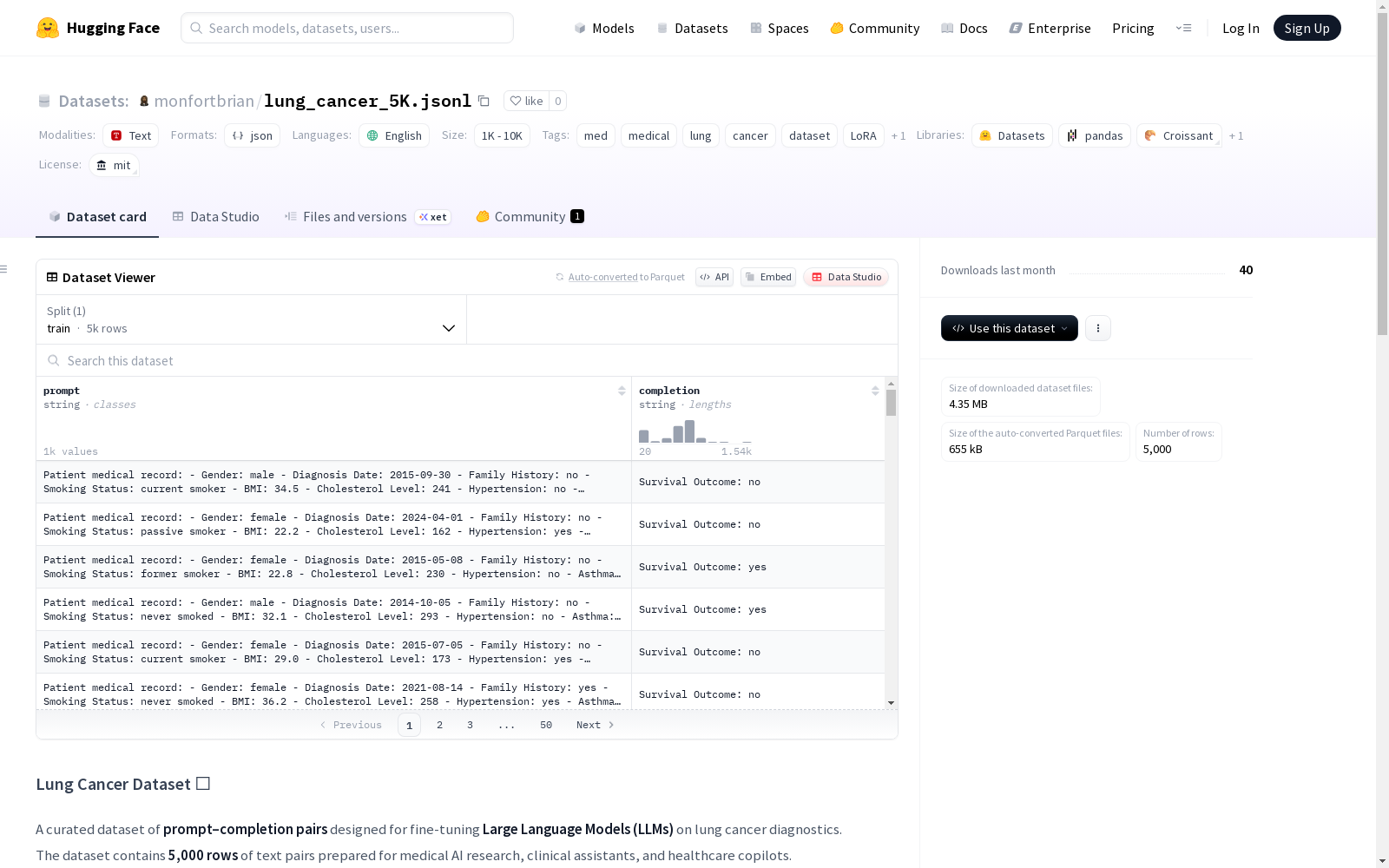Expand the +1 more tags

tap(899, 136)
